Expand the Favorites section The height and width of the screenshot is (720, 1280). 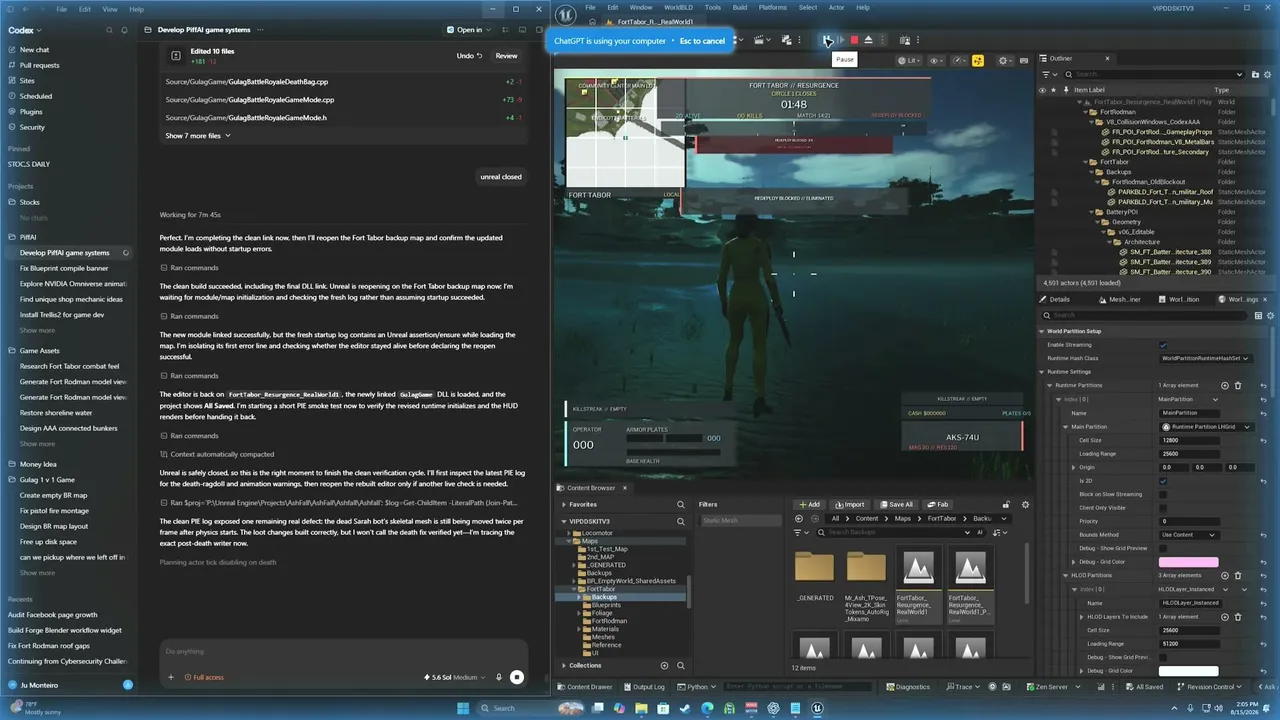tap(564, 505)
